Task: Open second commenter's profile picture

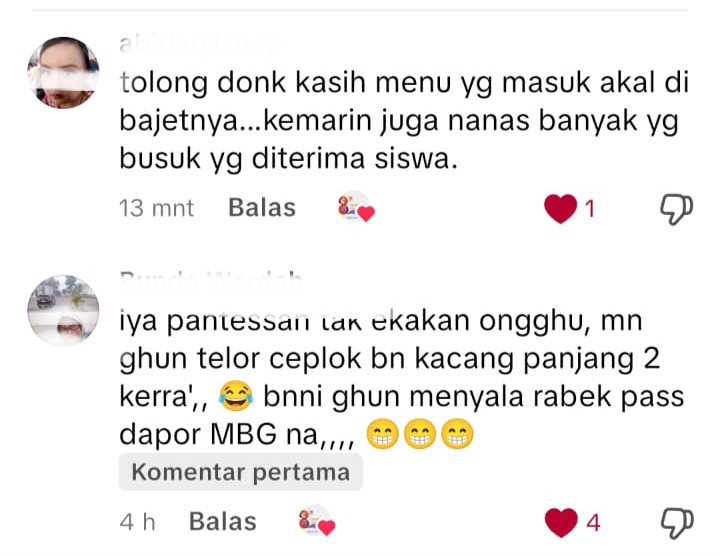Action: pos(63,310)
